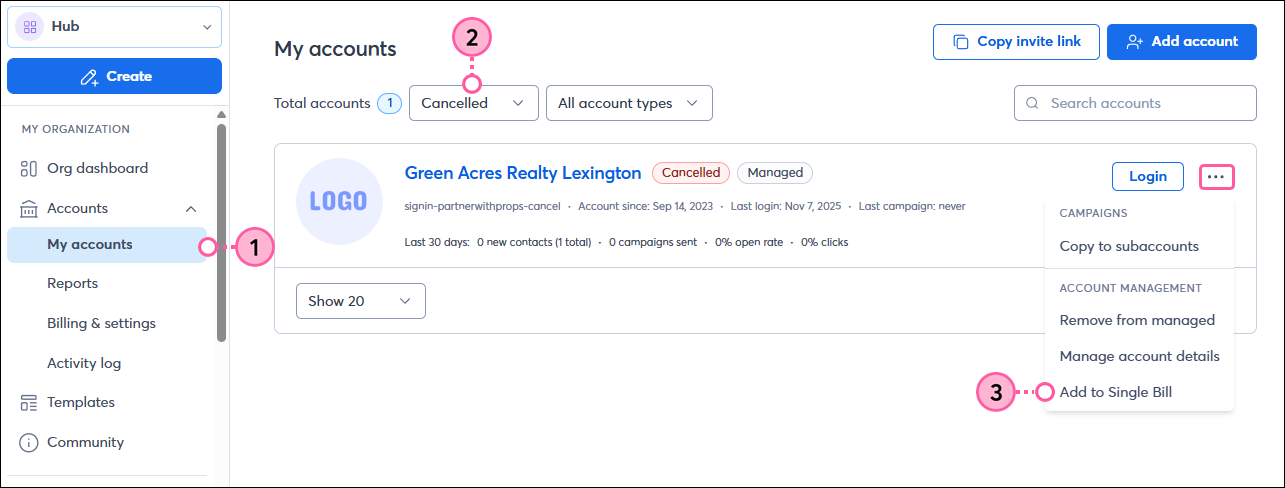
Task: Click signin-partnerwithprops-cancel username text
Action: click(482, 206)
